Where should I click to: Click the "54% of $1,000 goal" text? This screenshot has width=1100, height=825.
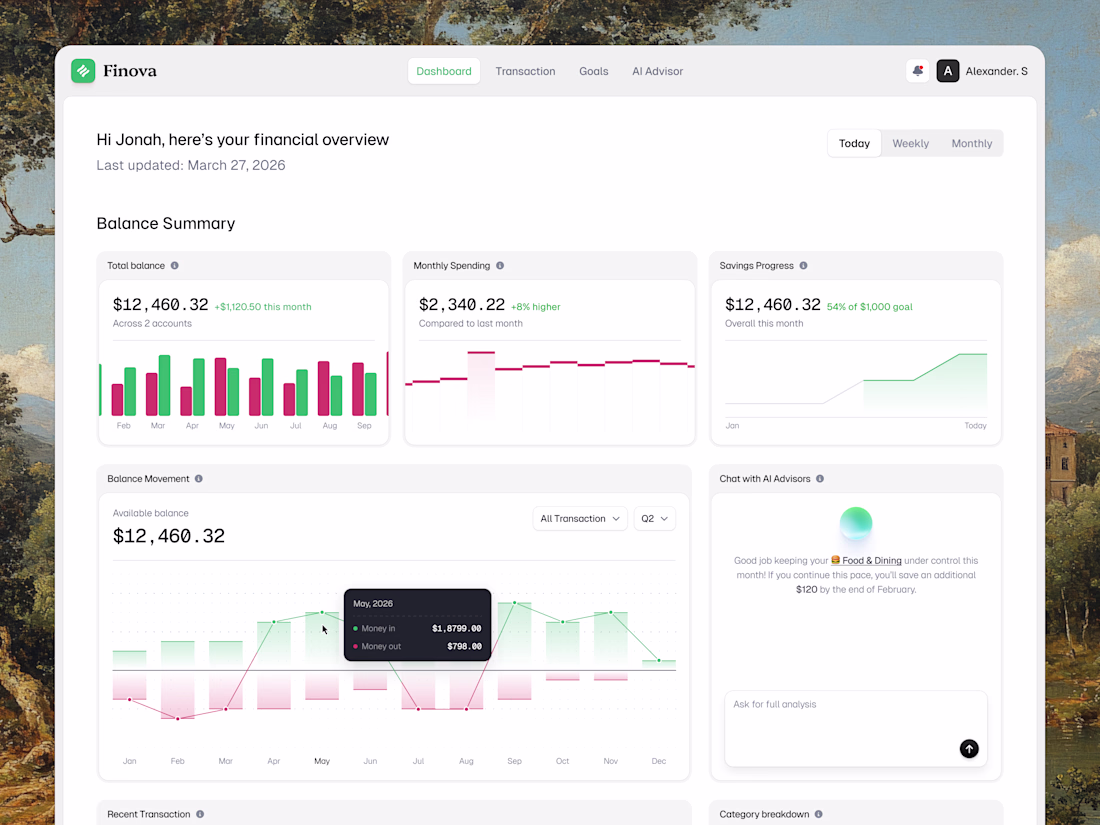[x=869, y=307]
